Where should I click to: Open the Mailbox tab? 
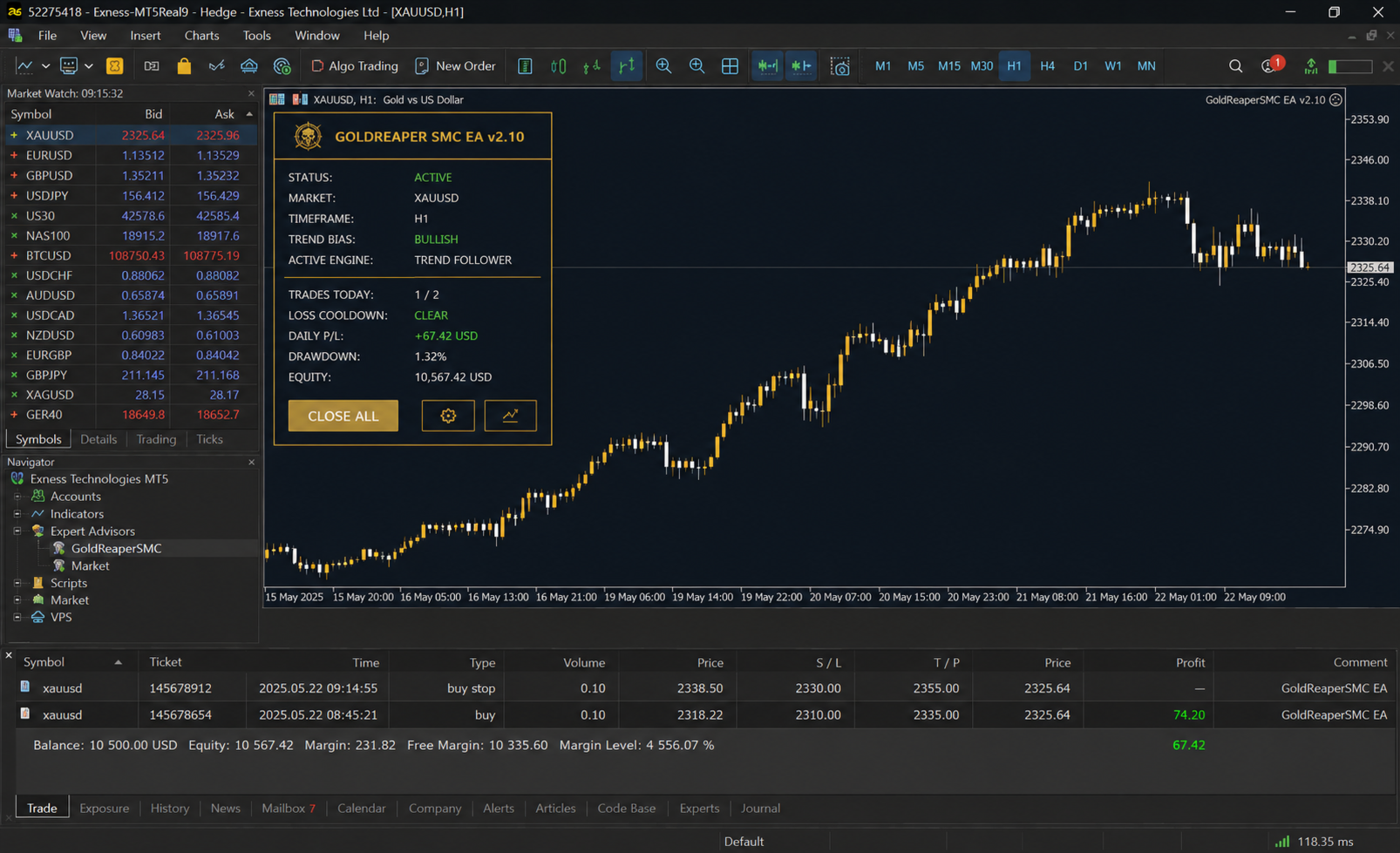coord(289,809)
